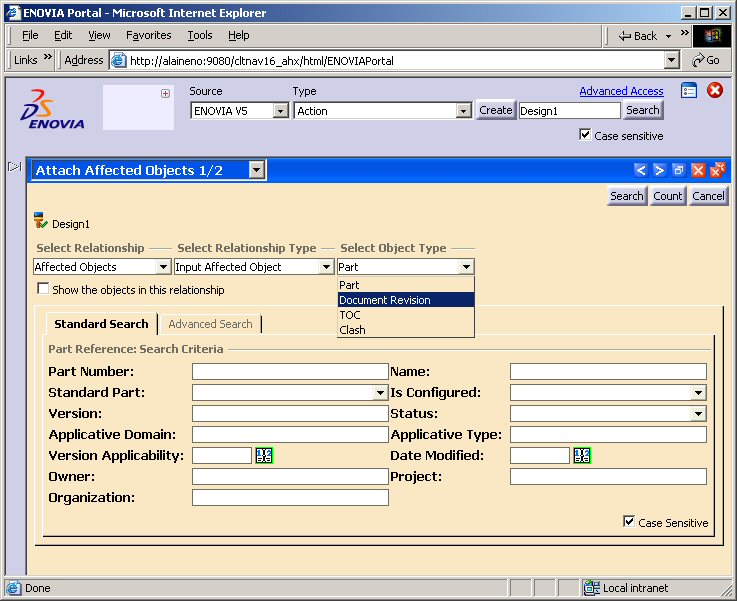Click the Owner input field
737x601 pixels.
(x=290, y=476)
